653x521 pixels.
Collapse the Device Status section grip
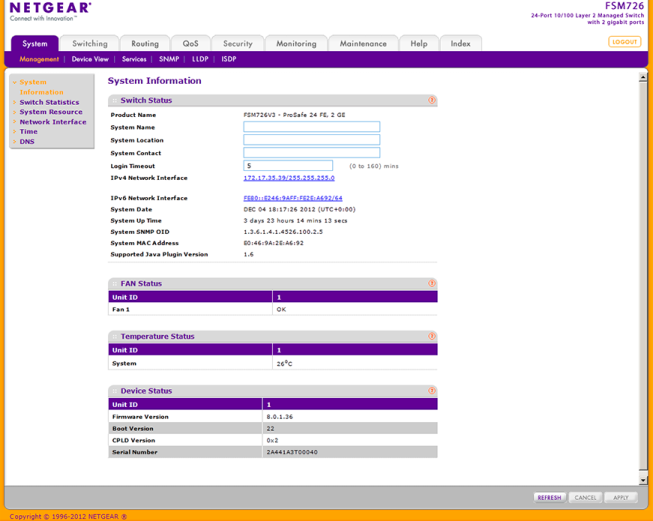(115, 391)
